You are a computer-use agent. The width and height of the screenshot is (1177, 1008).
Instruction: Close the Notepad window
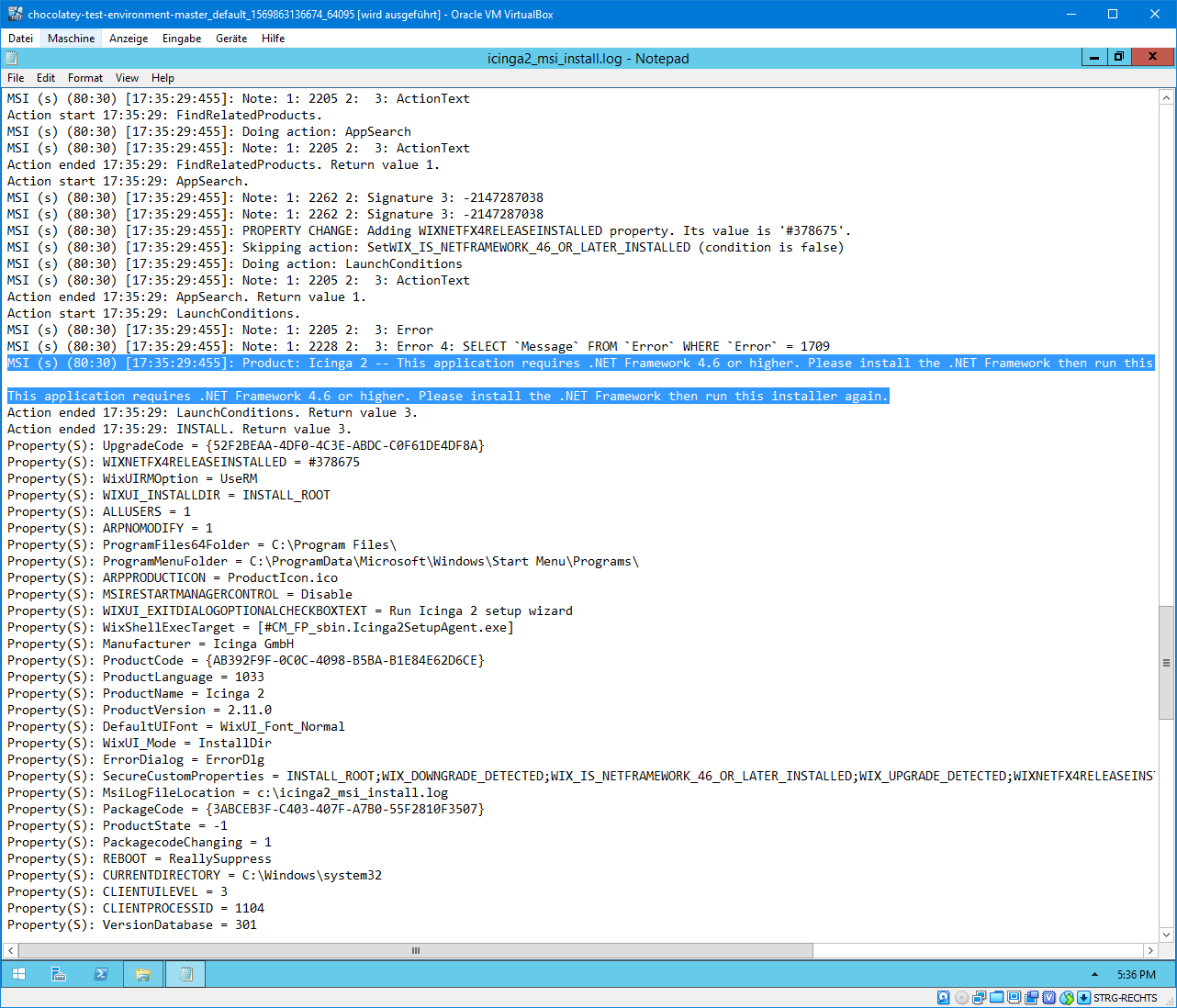click(x=1152, y=57)
